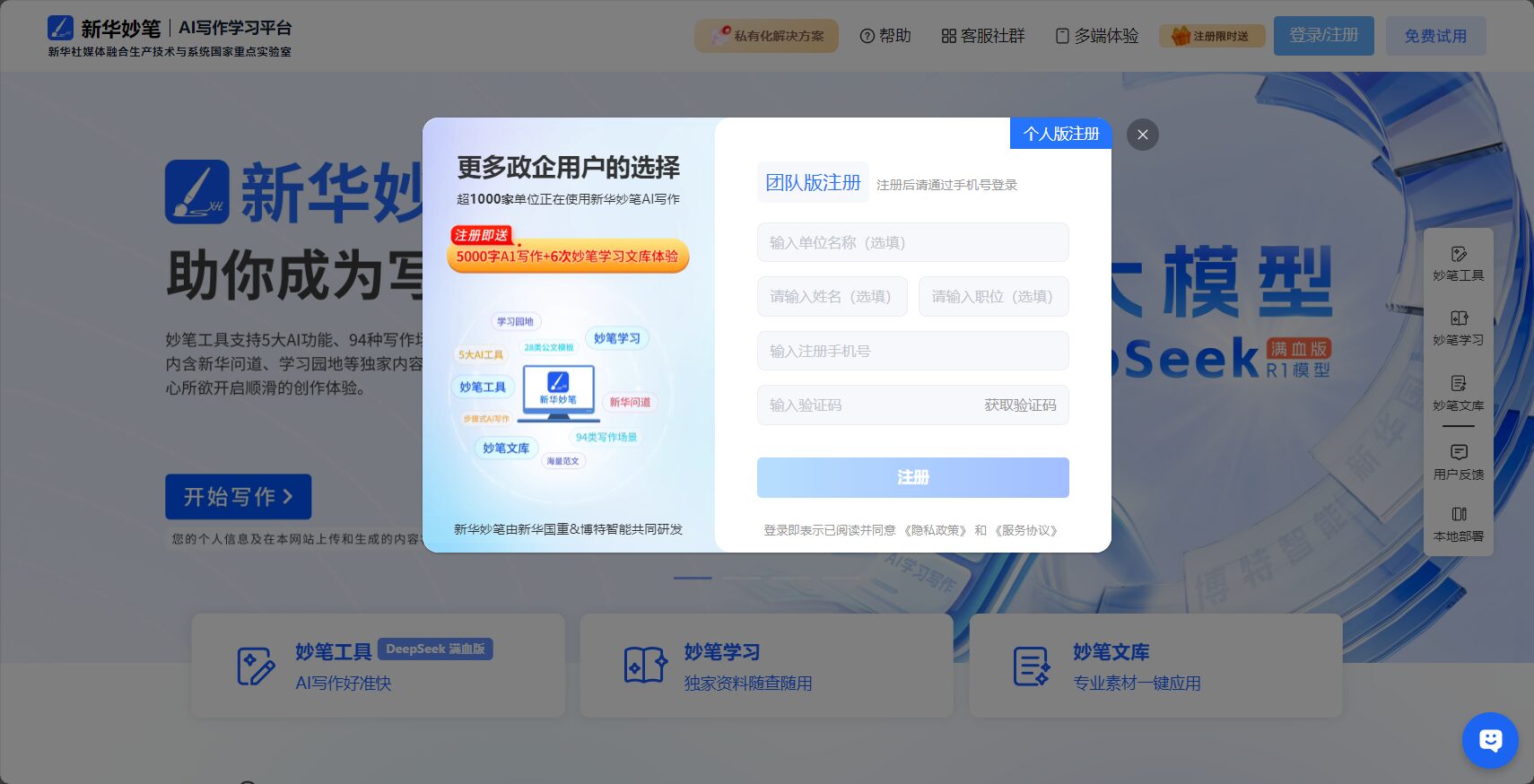Viewport: 1534px width, 784px height.
Task: Click the 登录/注册 button
Action: click(x=1324, y=36)
